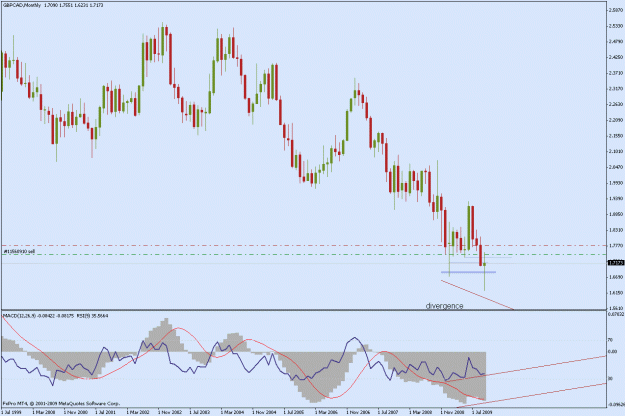The image size is (625, 416).
Task: Click the GBPCAD,Monthly chart title text
Action: pos(22,5)
